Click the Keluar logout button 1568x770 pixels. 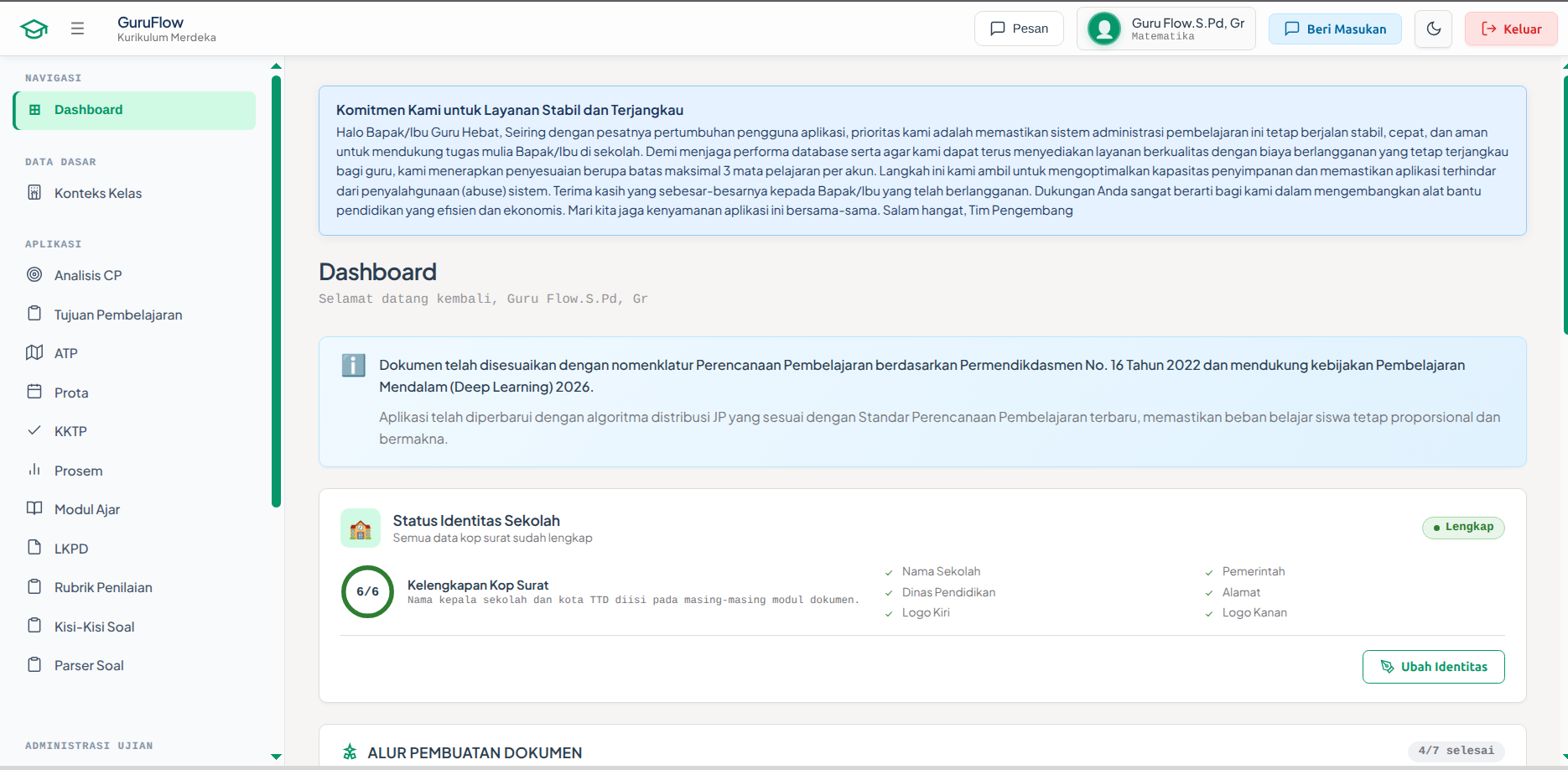point(1511,29)
